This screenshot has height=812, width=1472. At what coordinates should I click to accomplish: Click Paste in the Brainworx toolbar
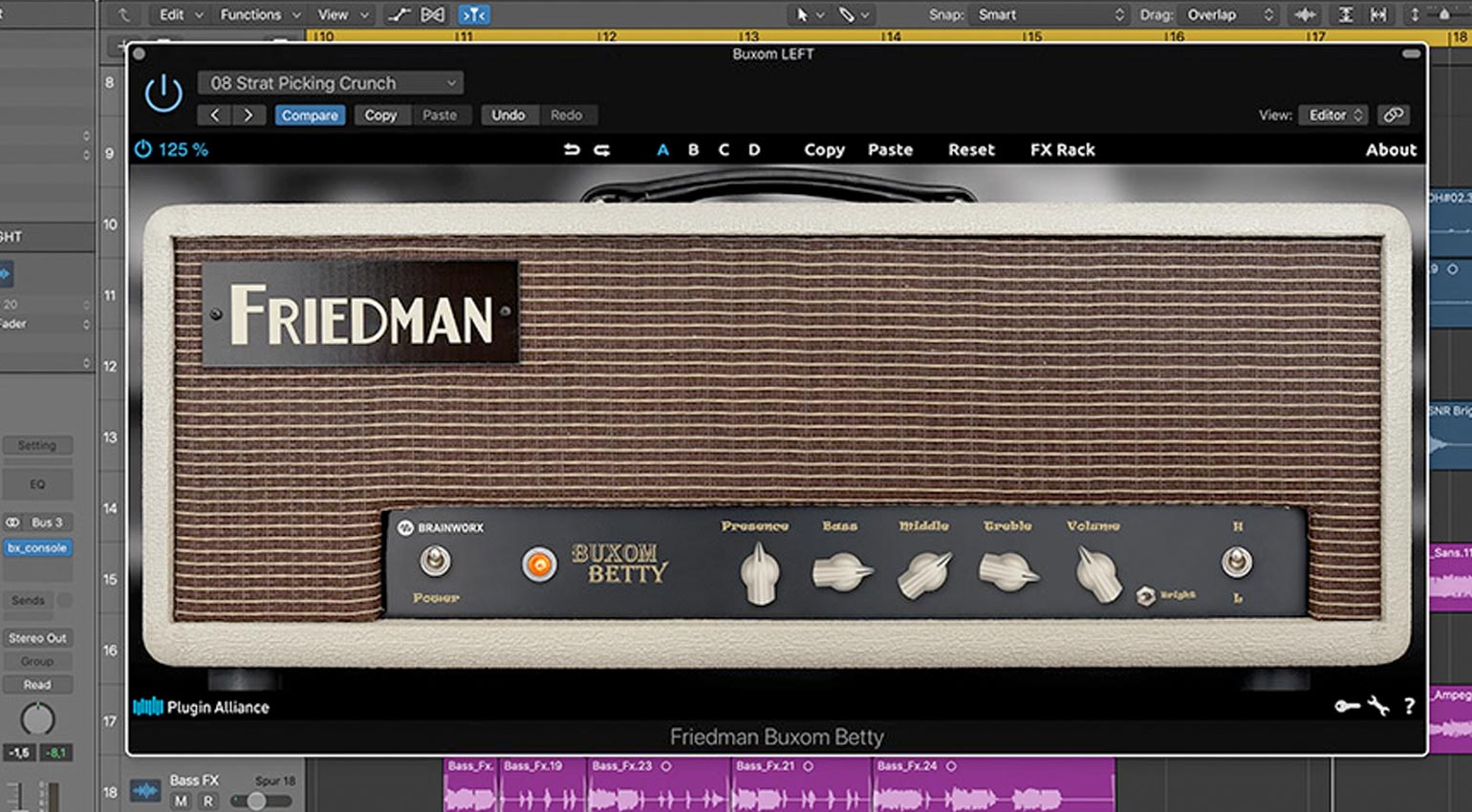(890, 150)
